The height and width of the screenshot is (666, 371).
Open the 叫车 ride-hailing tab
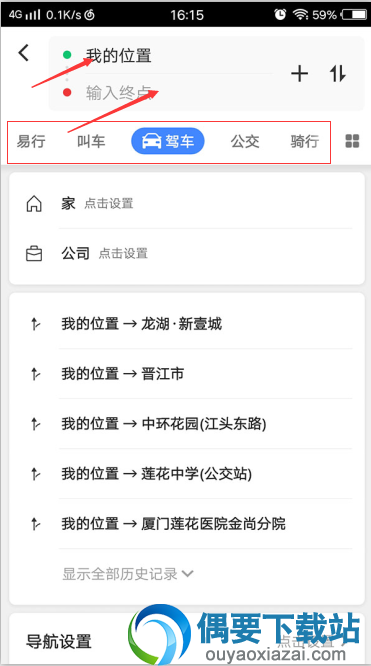91,141
